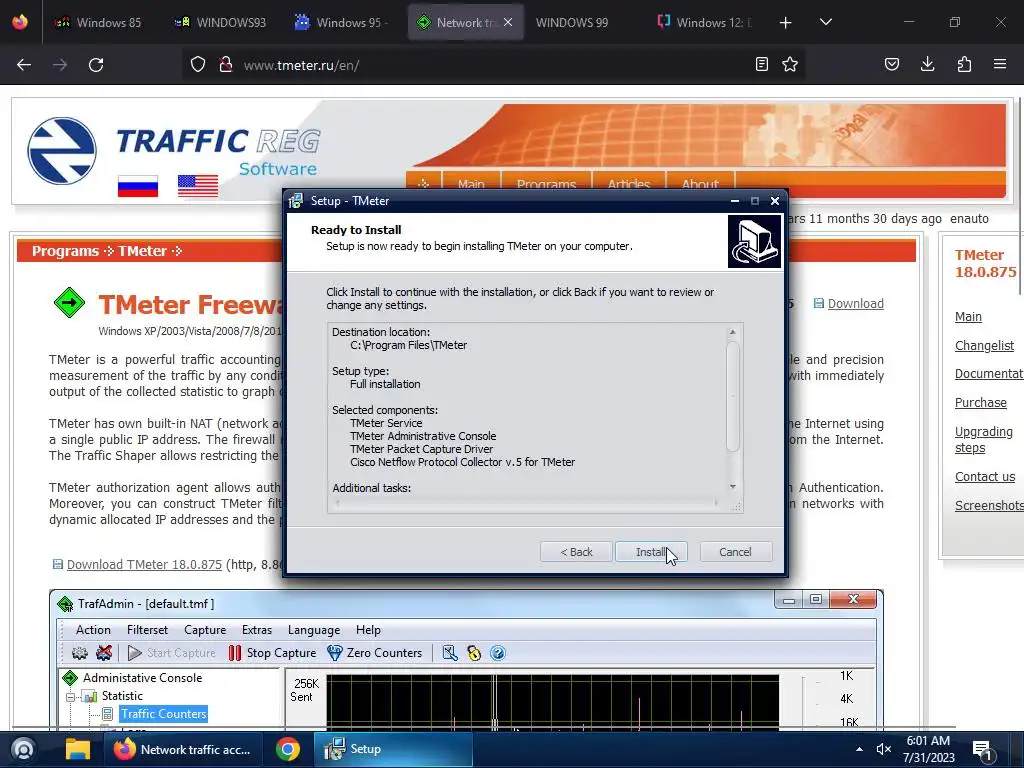Click Zero Counters in TrafAdmin screenshot
The image size is (1024, 768).
pos(375,652)
